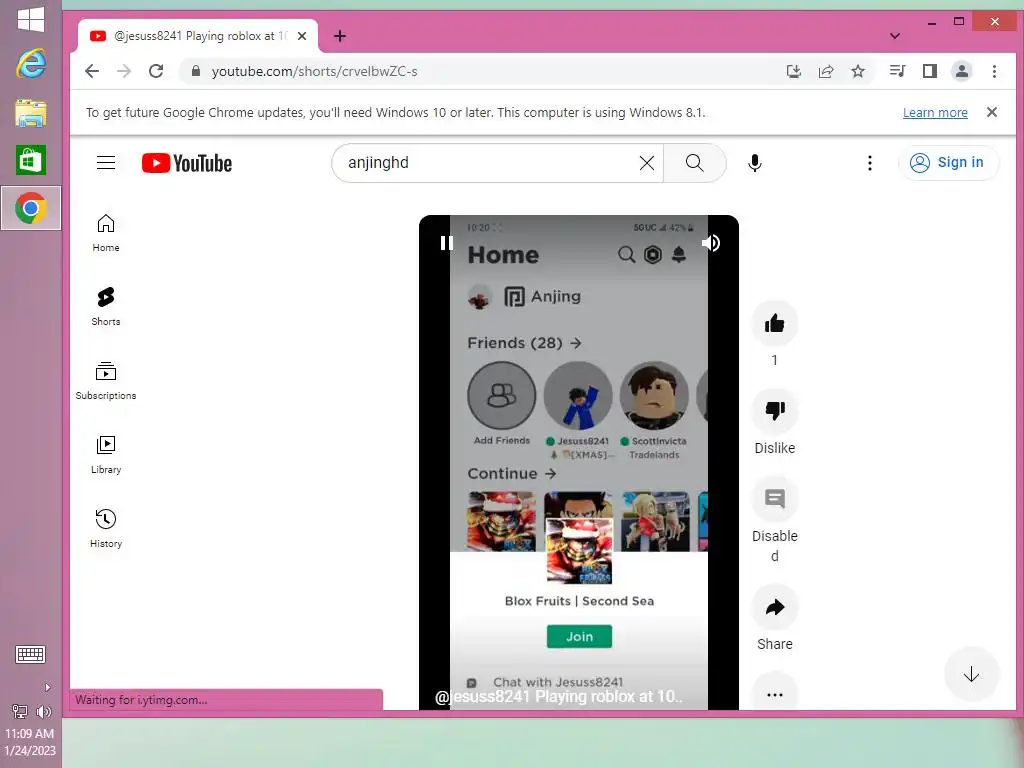Install app via address bar download icon
1024x768 pixels.
(793, 71)
